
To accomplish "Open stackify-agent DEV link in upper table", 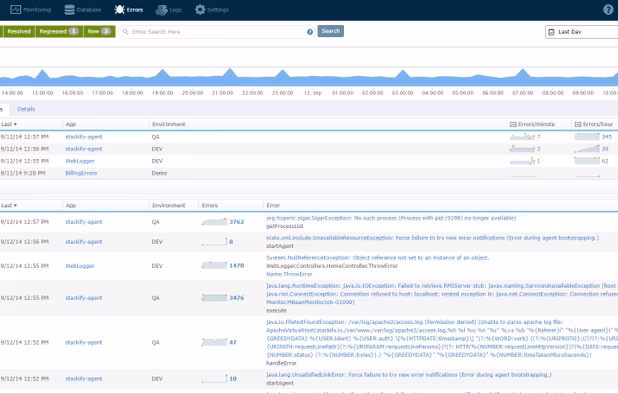I will (x=84, y=149).
